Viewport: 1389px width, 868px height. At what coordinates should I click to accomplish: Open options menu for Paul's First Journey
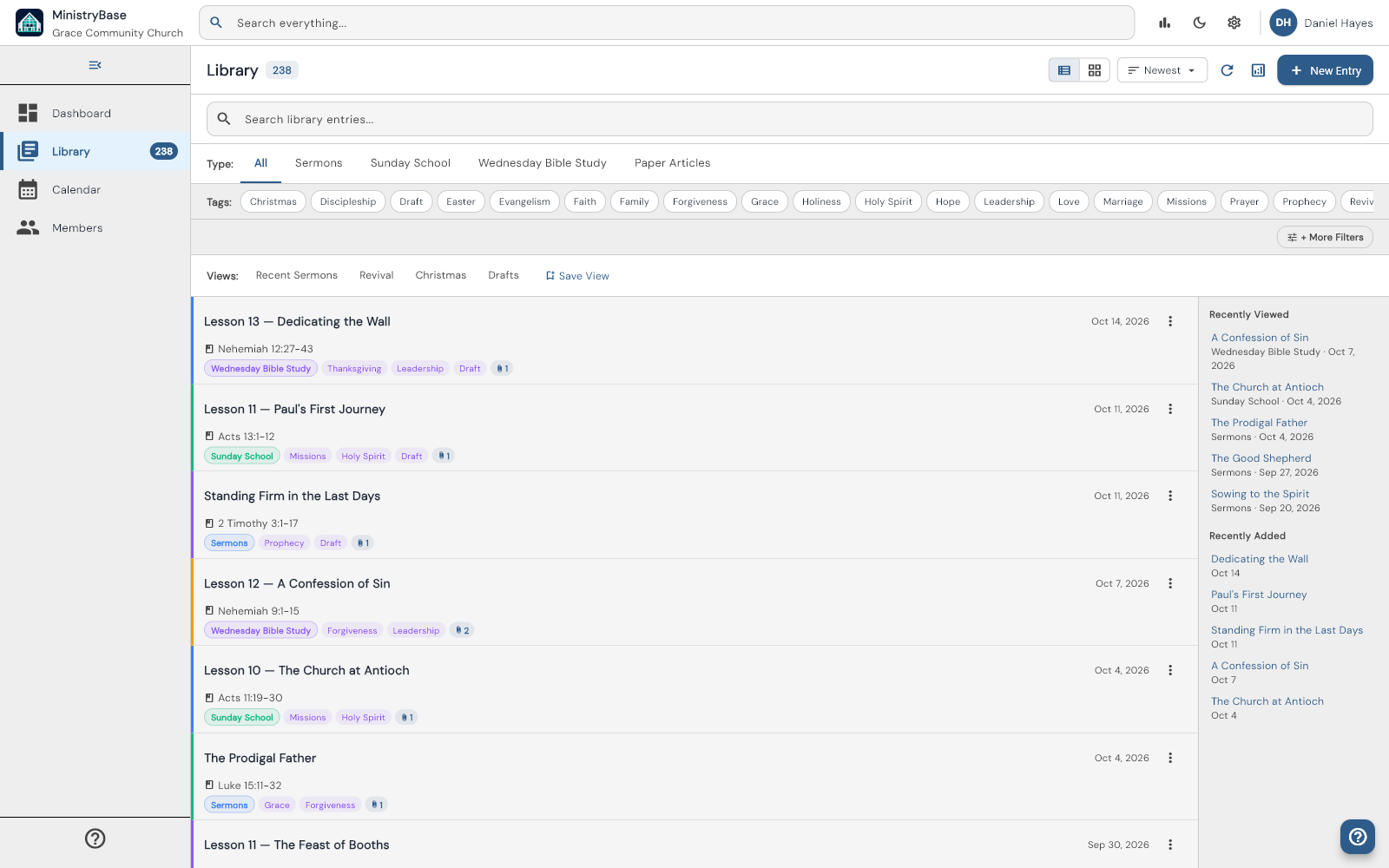[1170, 409]
